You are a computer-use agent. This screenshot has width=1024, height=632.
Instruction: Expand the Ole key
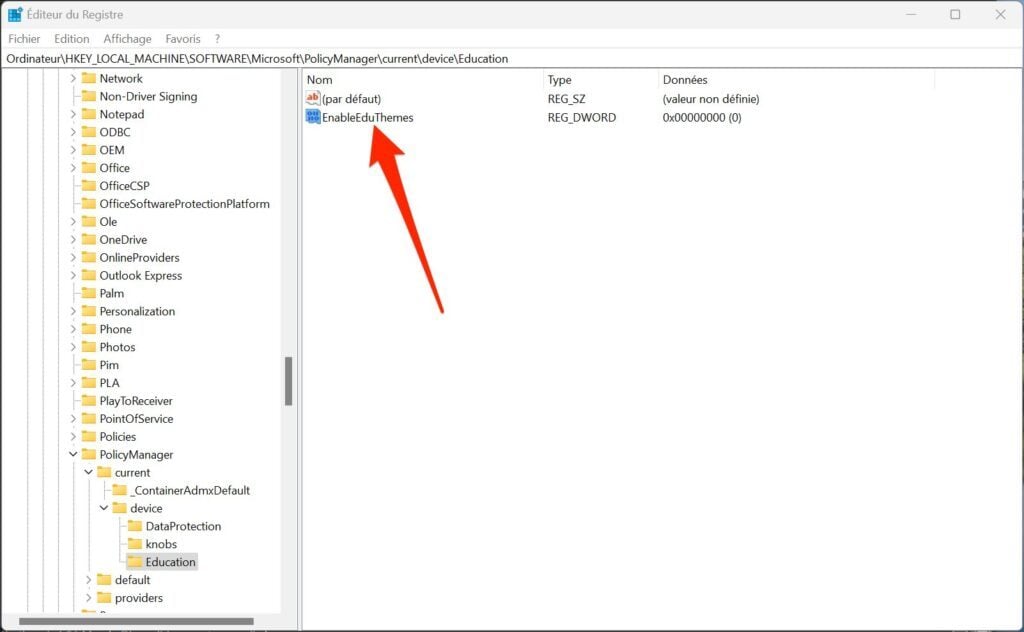pyautogui.click(x=73, y=222)
